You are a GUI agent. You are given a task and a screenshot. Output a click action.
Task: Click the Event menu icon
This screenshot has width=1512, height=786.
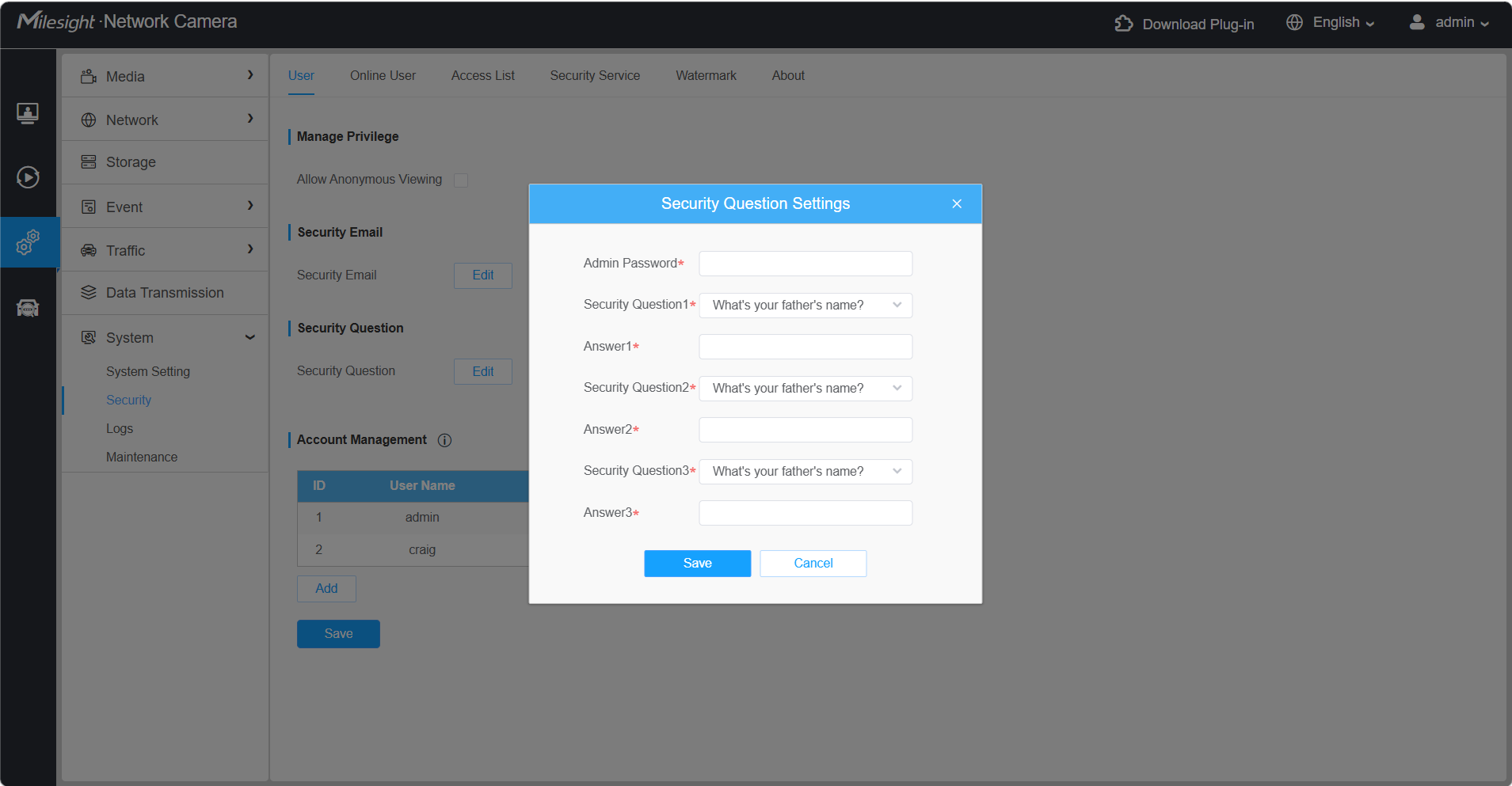89,207
